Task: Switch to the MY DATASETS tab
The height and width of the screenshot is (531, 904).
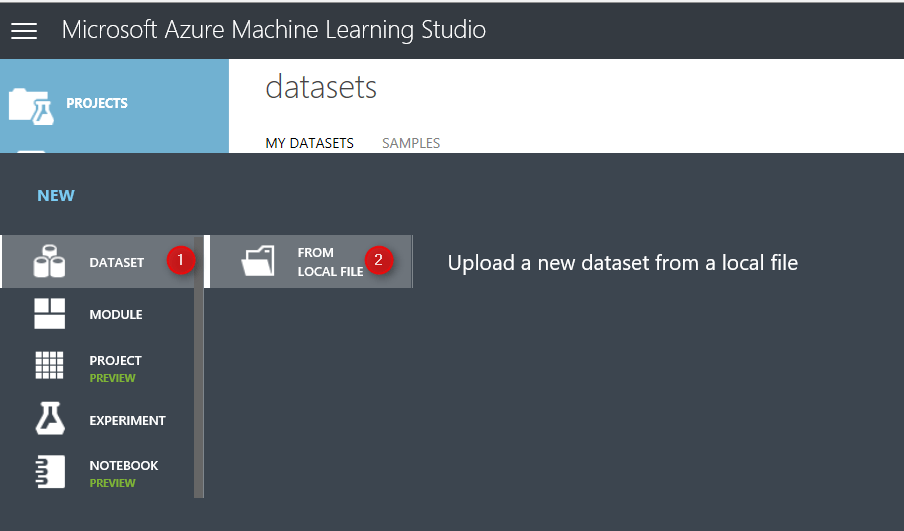Action: click(x=309, y=143)
